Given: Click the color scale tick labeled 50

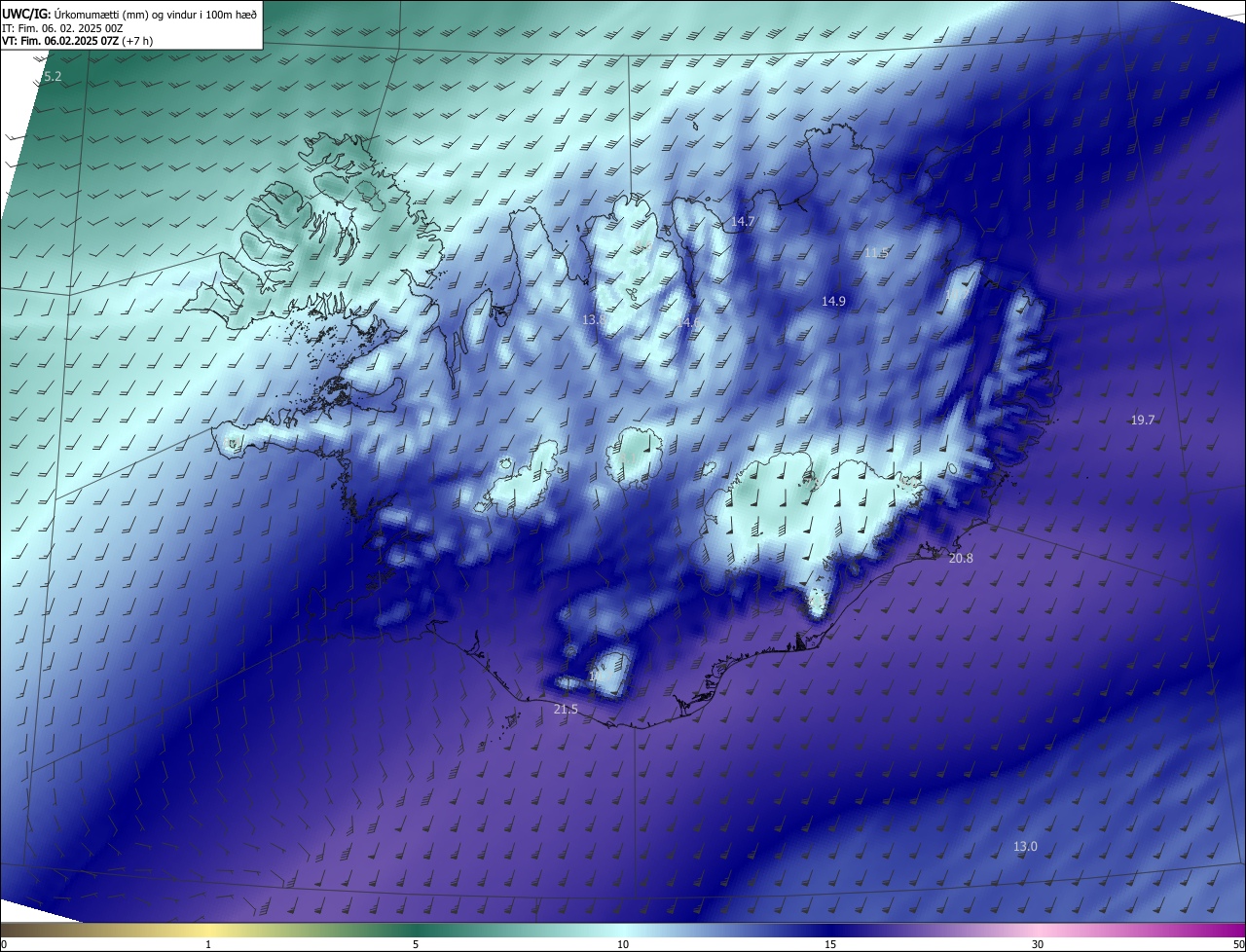Looking at the screenshot, I should coord(1238,944).
